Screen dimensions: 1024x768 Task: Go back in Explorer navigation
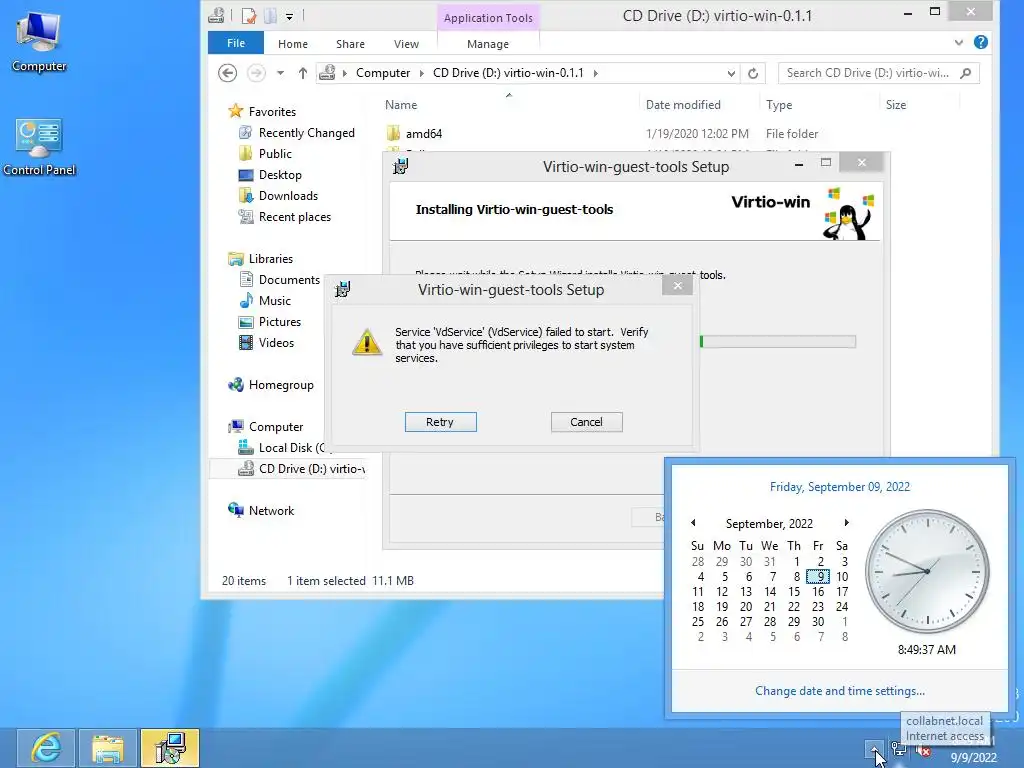[227, 72]
